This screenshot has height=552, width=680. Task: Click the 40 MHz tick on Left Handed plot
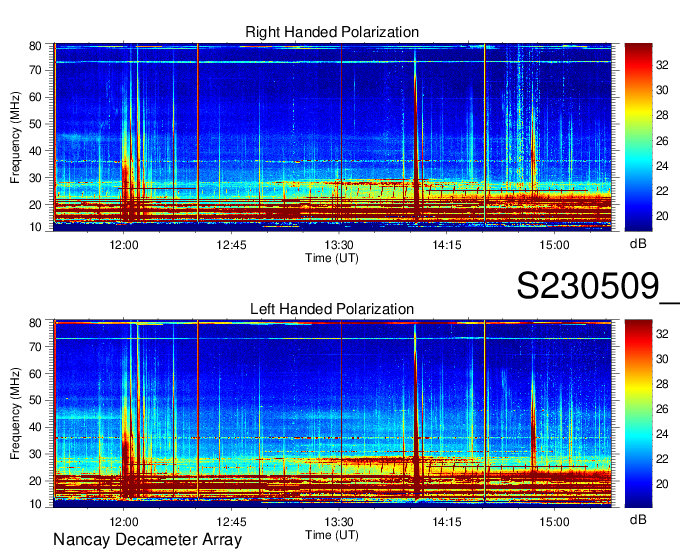click(x=35, y=427)
